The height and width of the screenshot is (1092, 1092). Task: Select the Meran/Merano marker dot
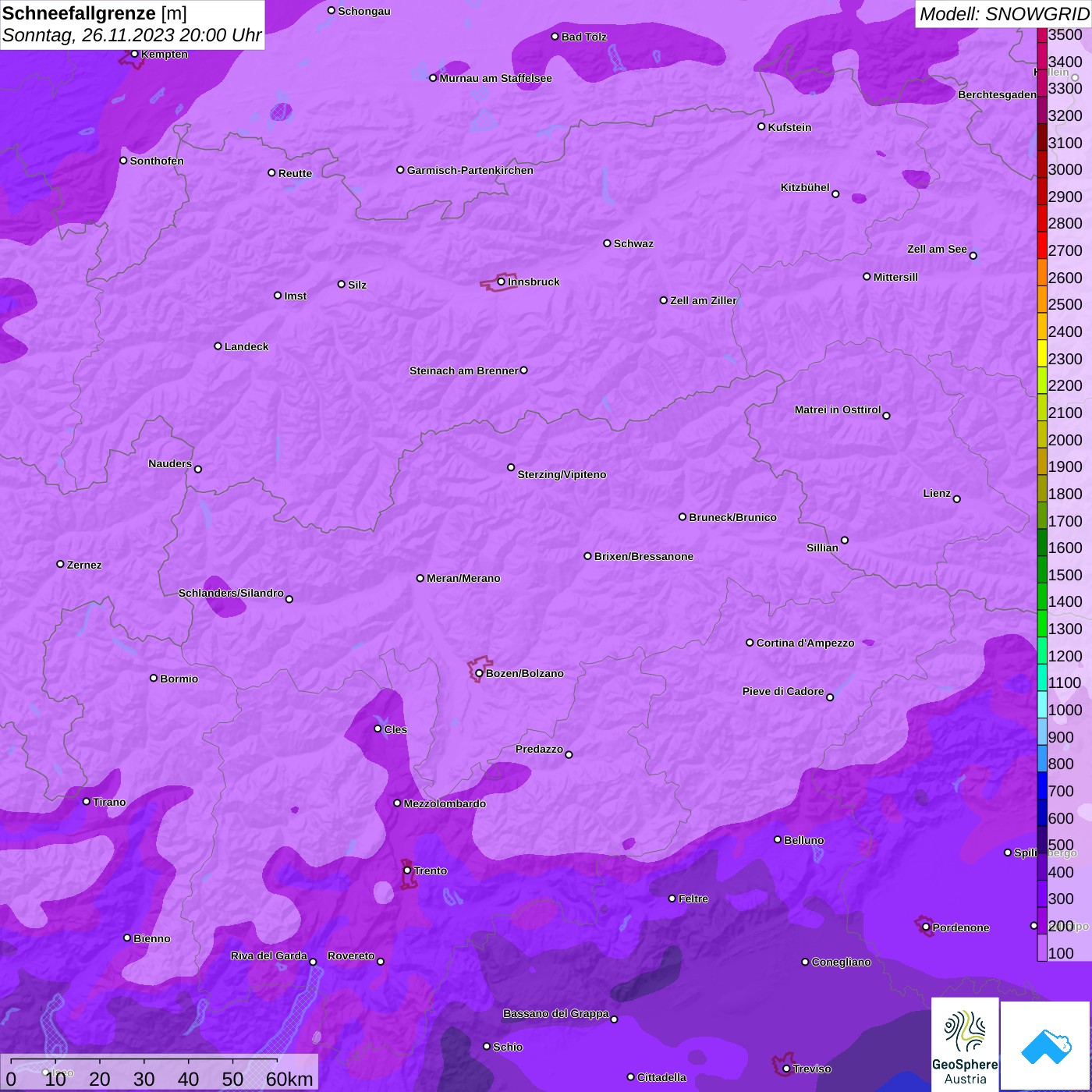tap(420, 578)
